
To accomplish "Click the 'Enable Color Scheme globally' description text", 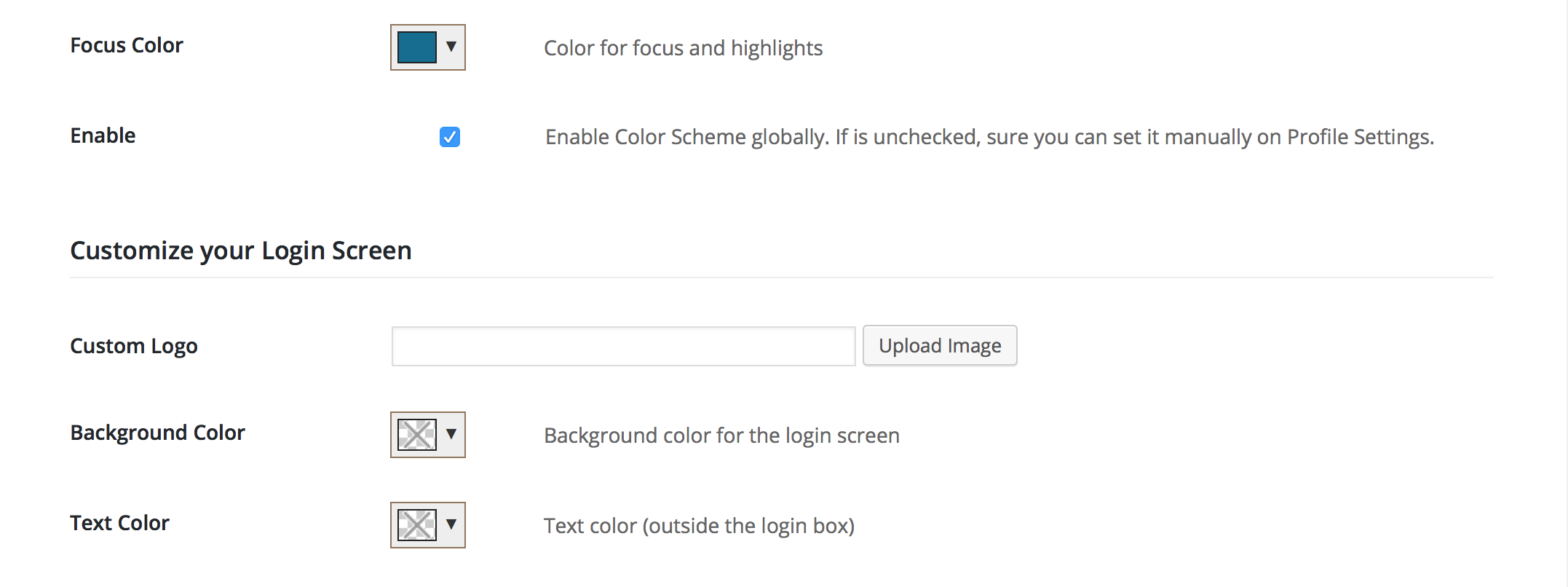I will (x=989, y=137).
